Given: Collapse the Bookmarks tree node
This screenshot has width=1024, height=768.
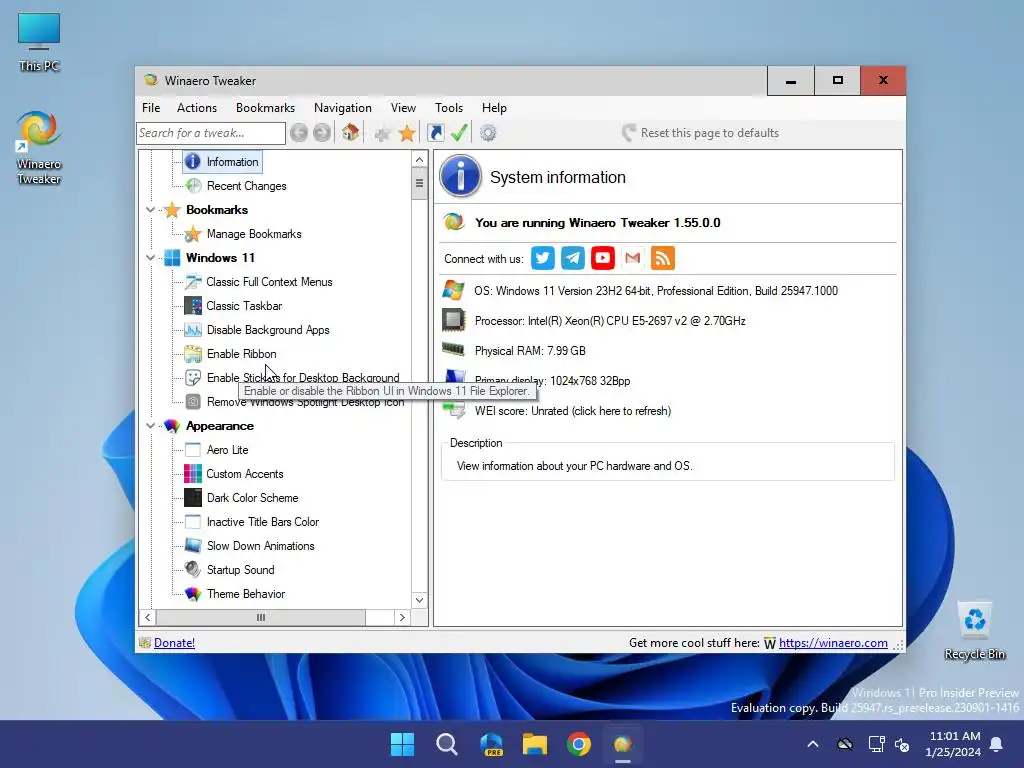Looking at the screenshot, I should click(150, 210).
